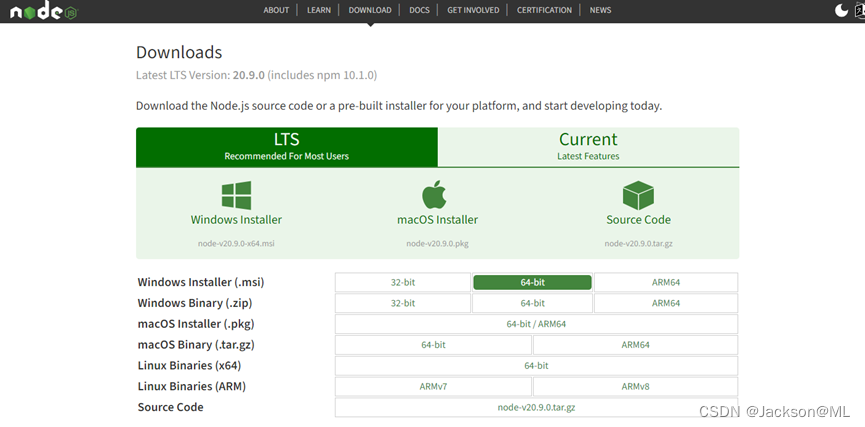This screenshot has width=865, height=427.
Task: Download macOS Binary ARM64 tar.gz
Action: (x=635, y=345)
